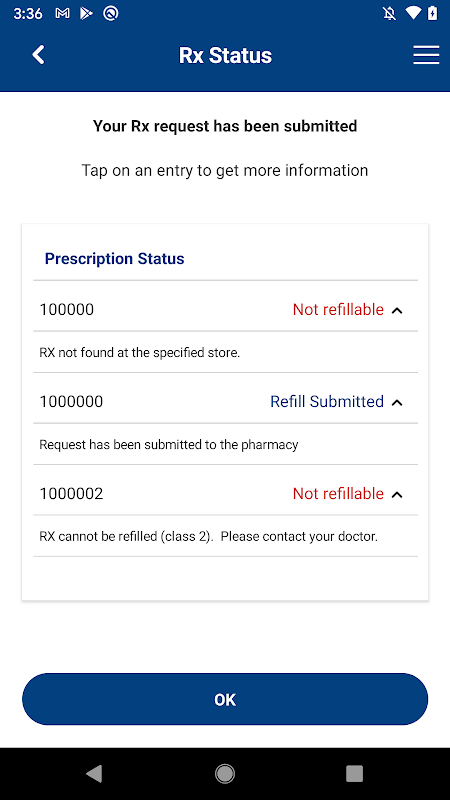Open the hamburger menu

click(426, 55)
